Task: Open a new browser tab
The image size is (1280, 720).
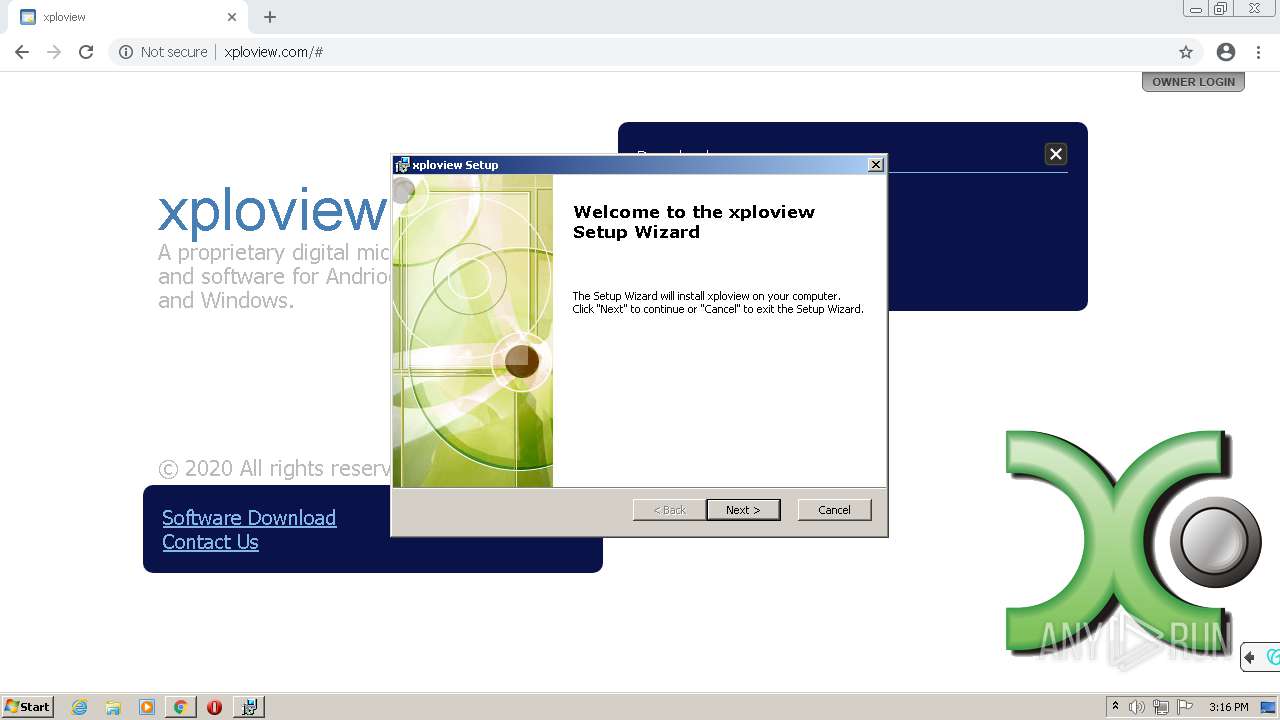Action: [270, 17]
